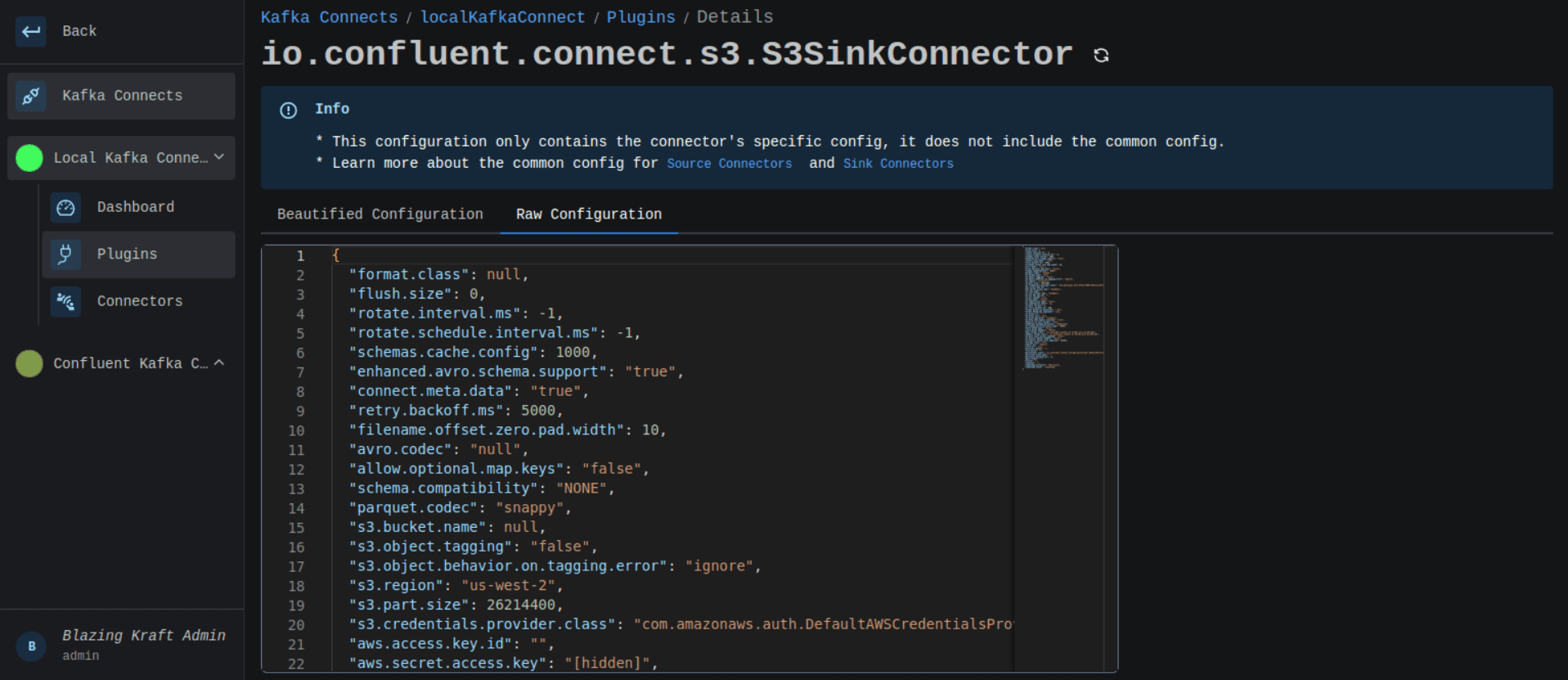This screenshot has height=680, width=1568.
Task: Click the "avro.codec" line
Action: pos(438,450)
